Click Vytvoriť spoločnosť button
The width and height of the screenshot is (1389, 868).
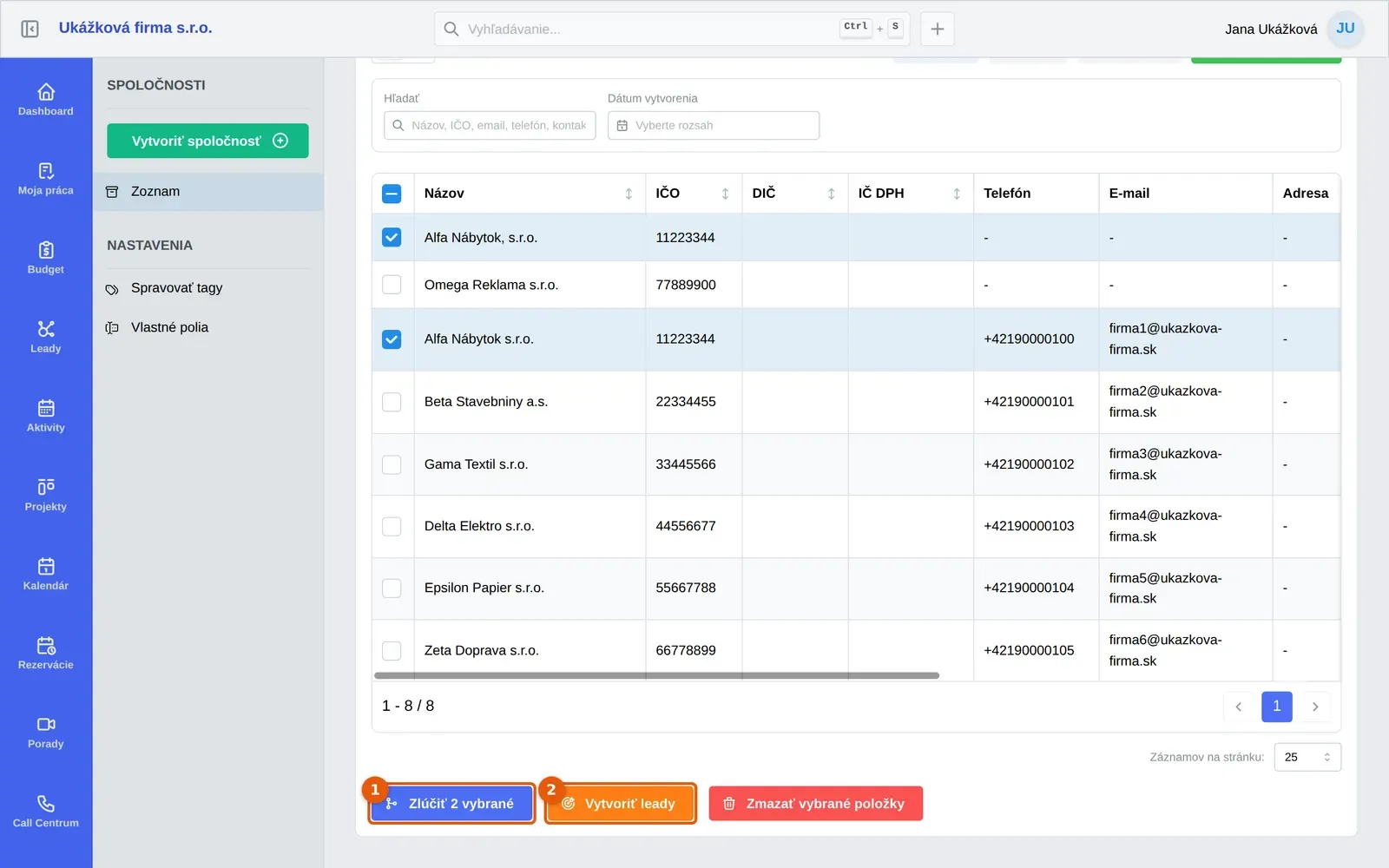click(207, 141)
